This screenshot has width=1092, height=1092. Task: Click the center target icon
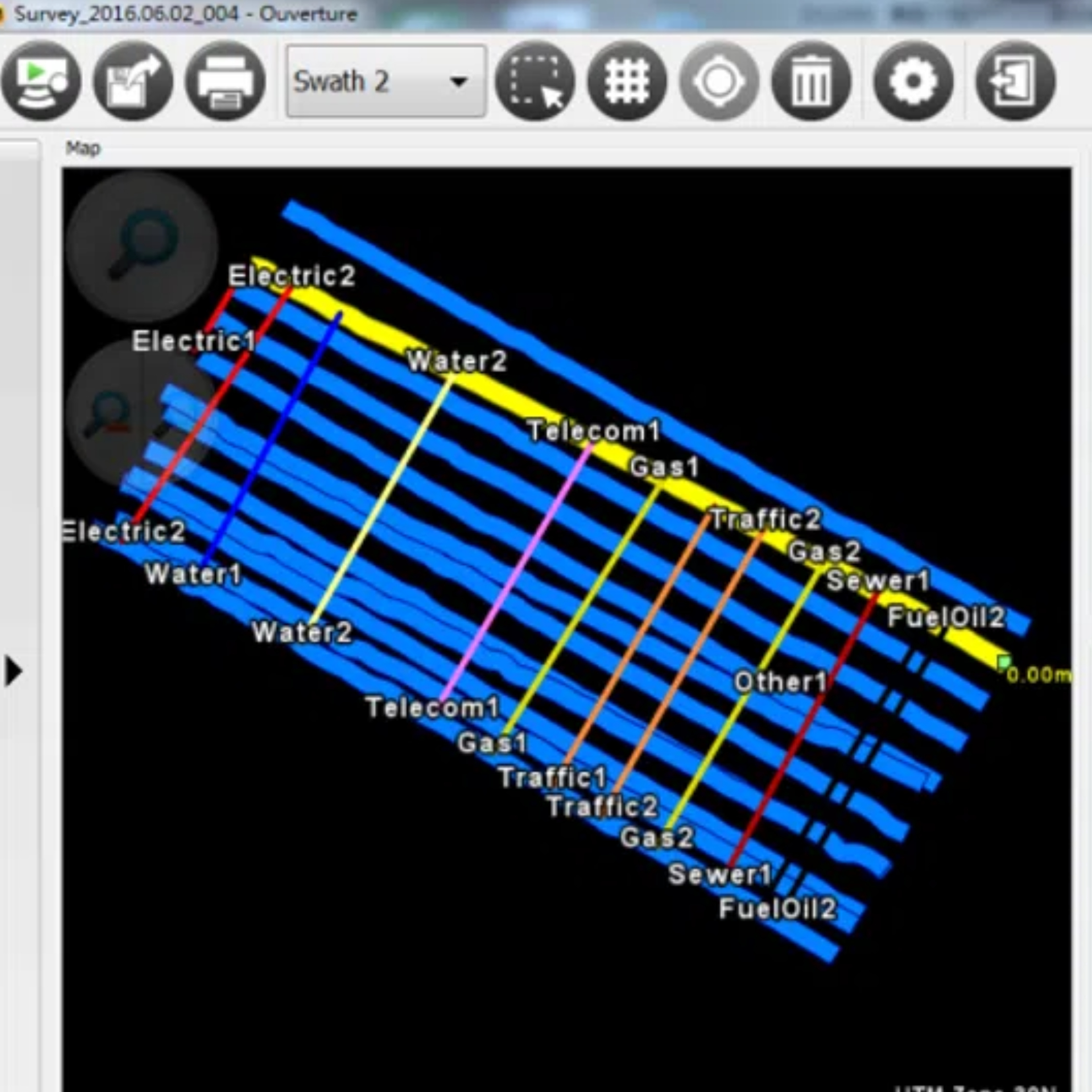point(719,81)
